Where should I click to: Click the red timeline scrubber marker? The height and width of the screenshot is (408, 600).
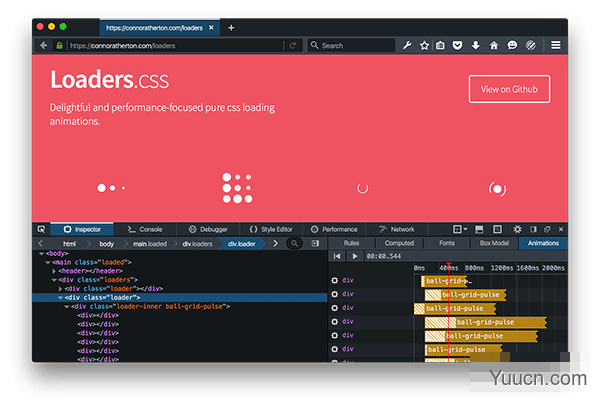pyautogui.click(x=448, y=265)
